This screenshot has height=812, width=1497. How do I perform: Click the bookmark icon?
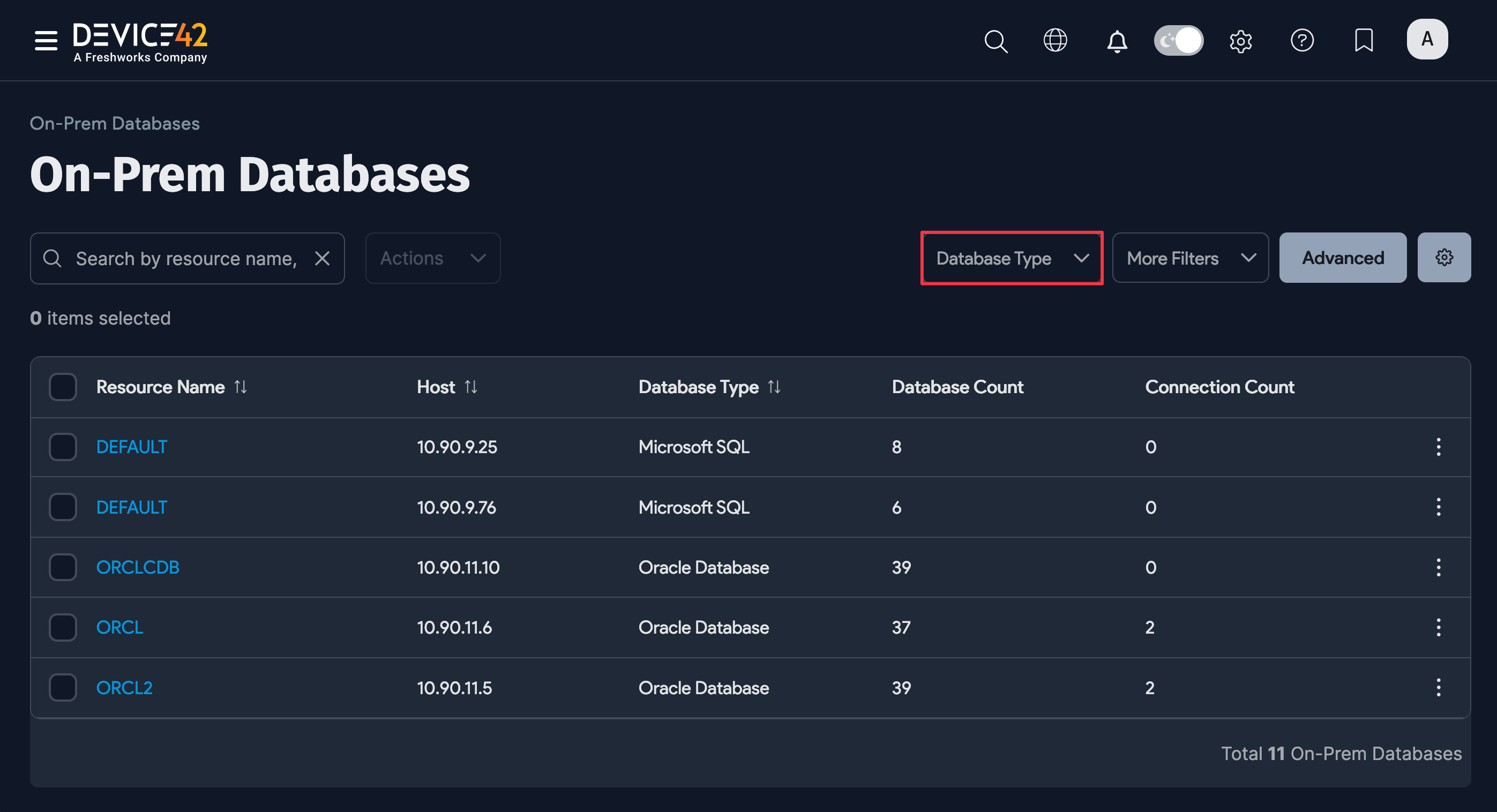tap(1364, 41)
